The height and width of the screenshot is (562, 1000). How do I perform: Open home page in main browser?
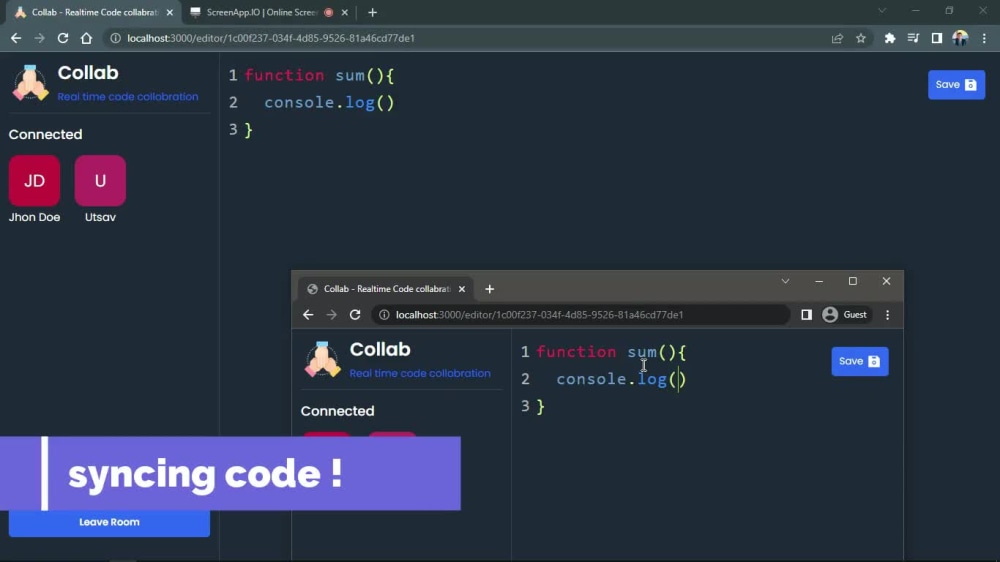[x=86, y=38]
